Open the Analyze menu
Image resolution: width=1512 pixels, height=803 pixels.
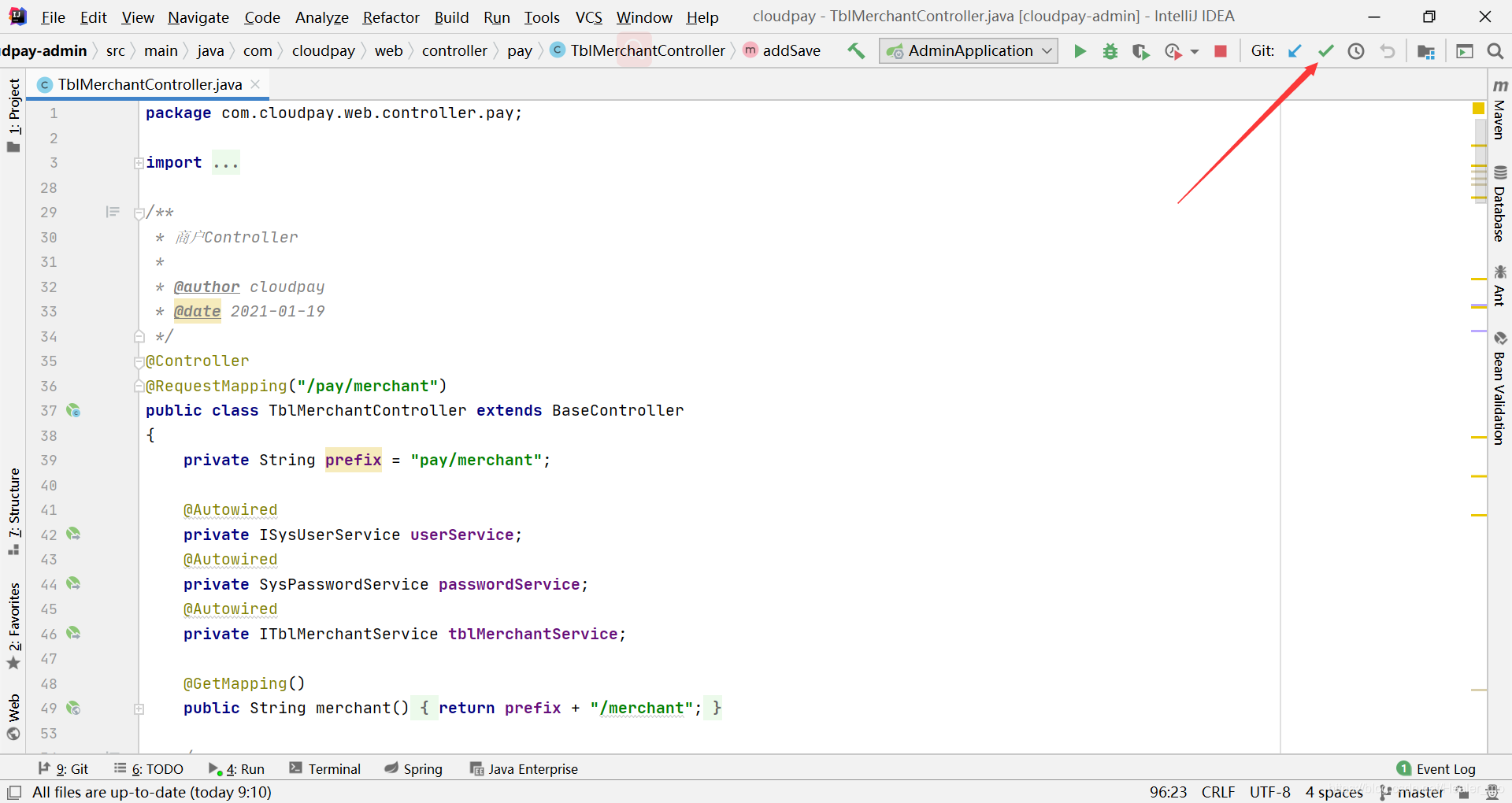tap(321, 17)
